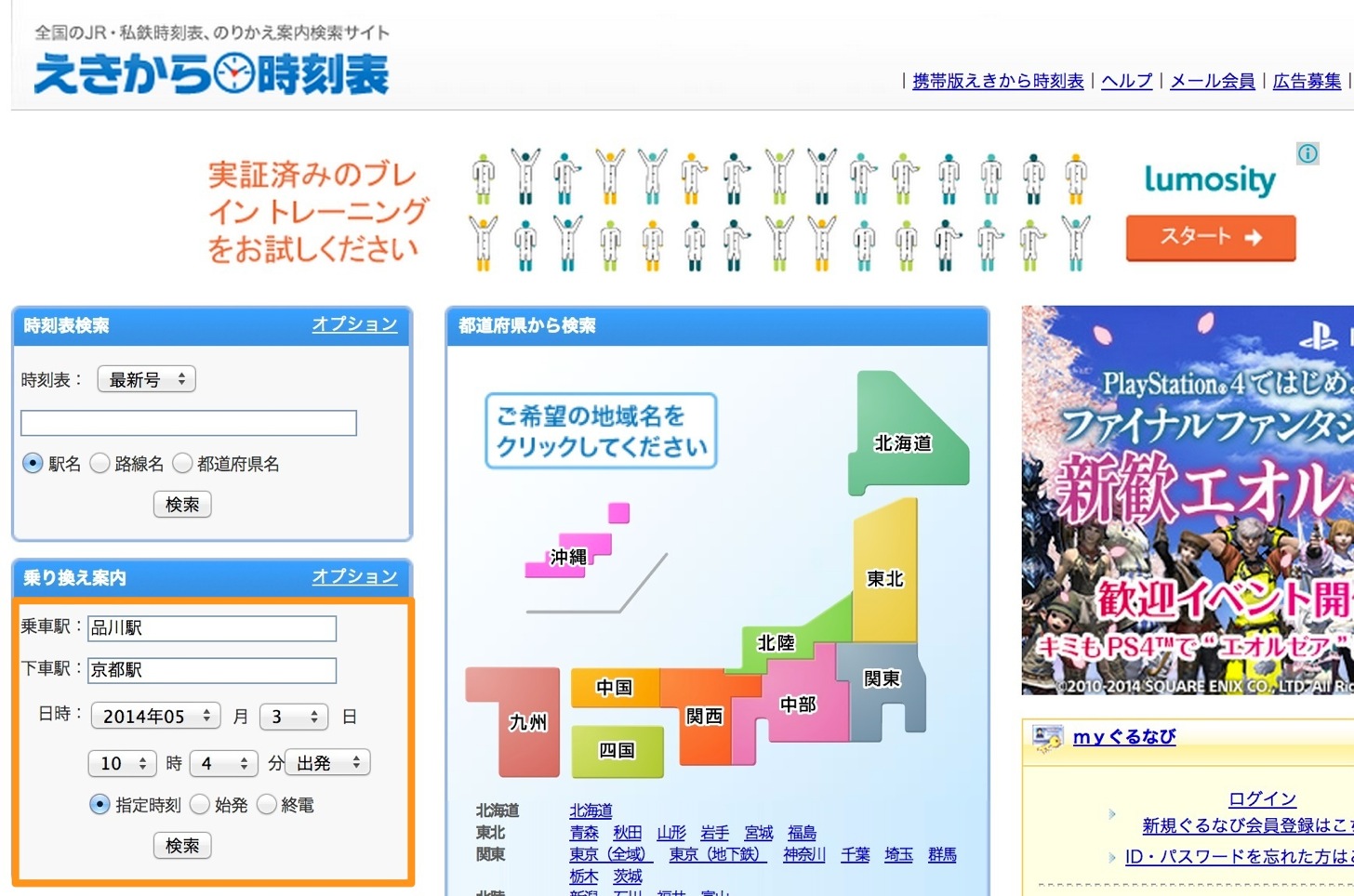Open the myぐるなび link
The width and height of the screenshot is (1354, 896).
1124,737
